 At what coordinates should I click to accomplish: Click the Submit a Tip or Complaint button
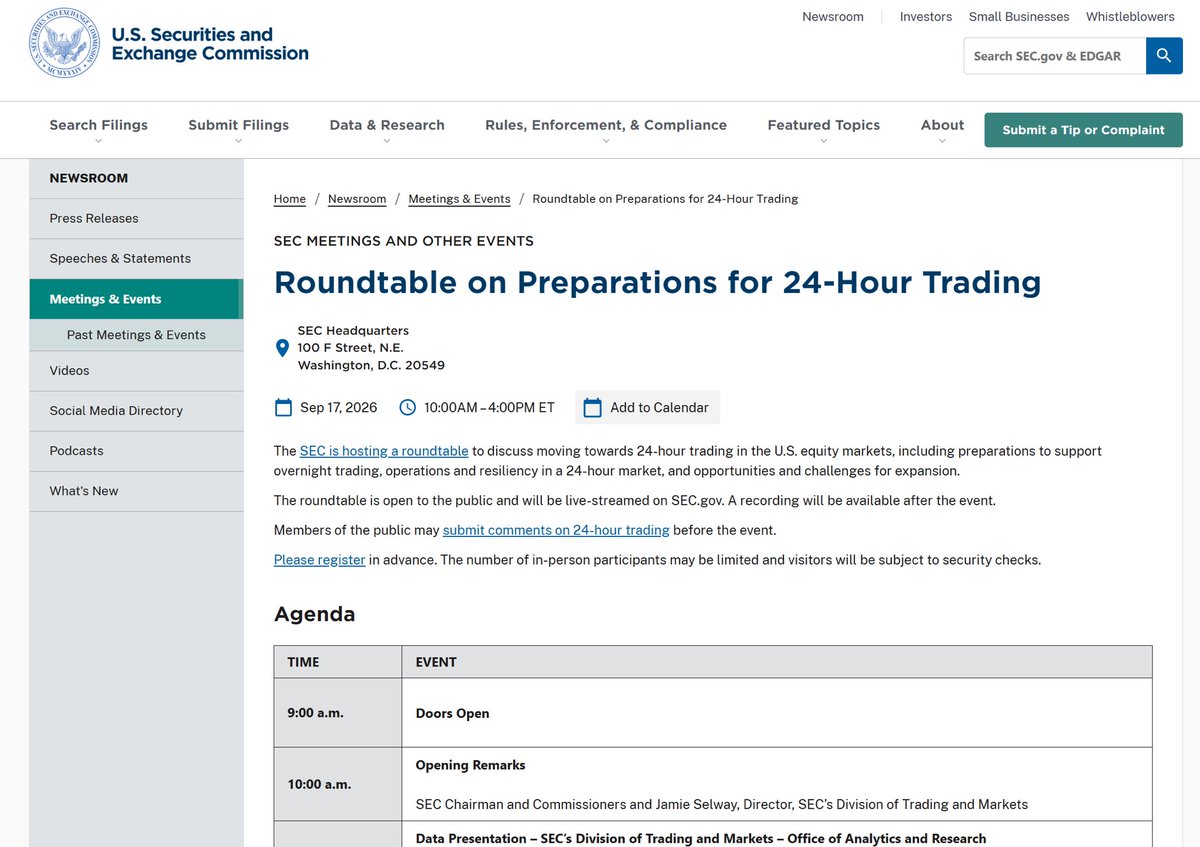pos(1083,130)
